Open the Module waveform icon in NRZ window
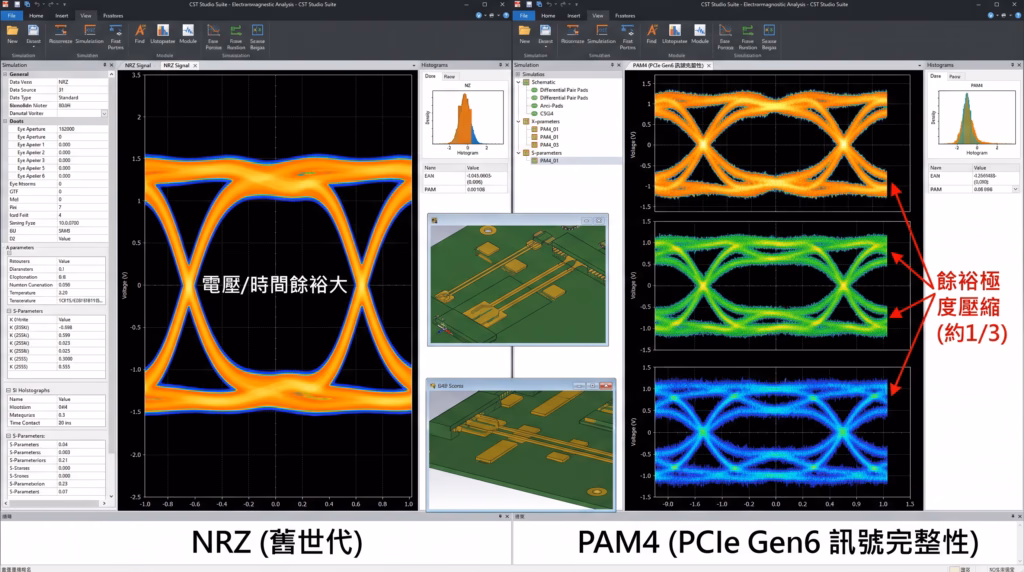 click(x=188, y=31)
